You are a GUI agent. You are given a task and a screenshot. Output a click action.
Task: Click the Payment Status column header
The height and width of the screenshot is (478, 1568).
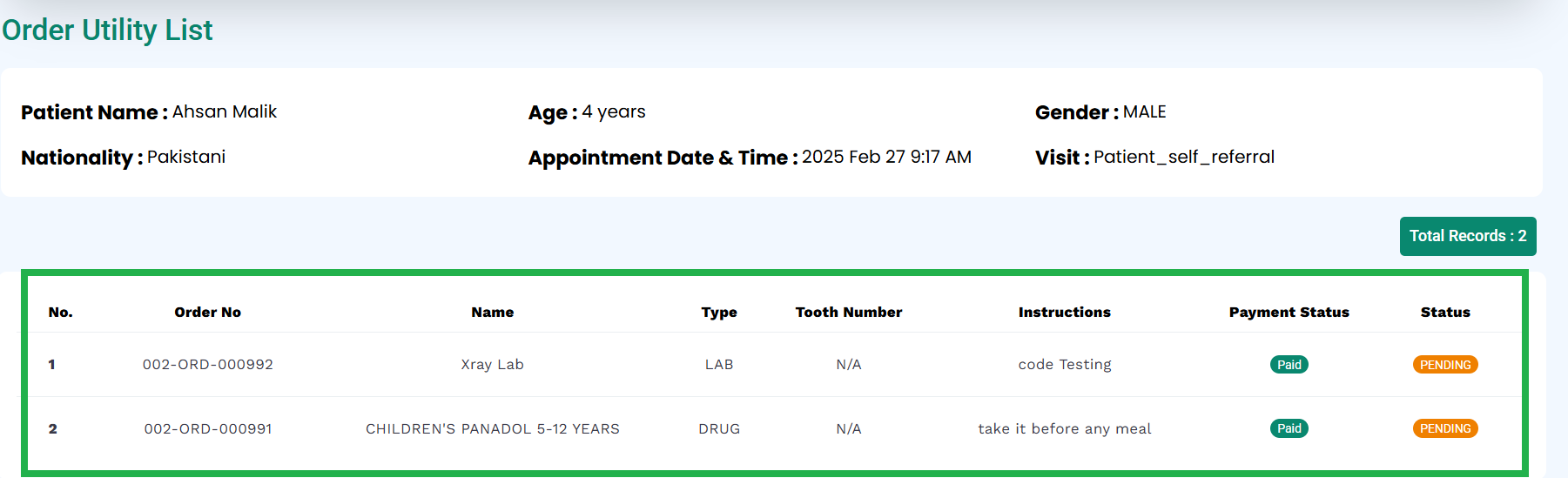1289,312
